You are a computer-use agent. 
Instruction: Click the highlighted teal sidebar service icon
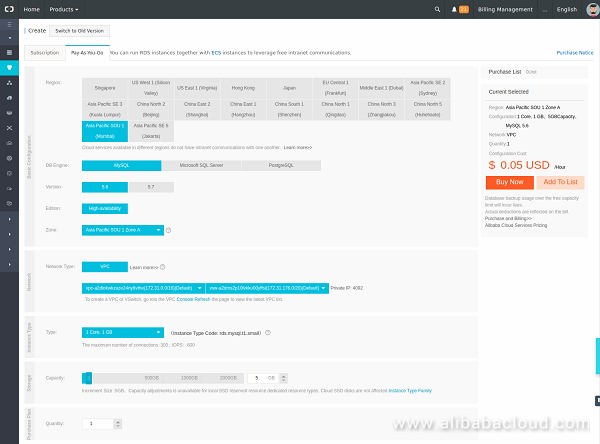pyautogui.click(x=9, y=68)
